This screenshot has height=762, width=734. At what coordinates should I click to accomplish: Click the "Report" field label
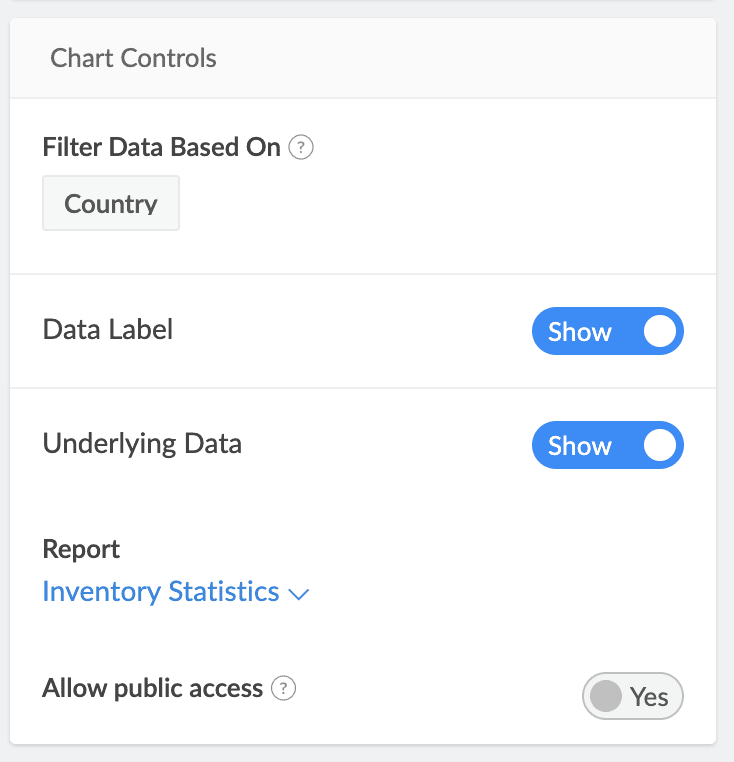(x=81, y=549)
